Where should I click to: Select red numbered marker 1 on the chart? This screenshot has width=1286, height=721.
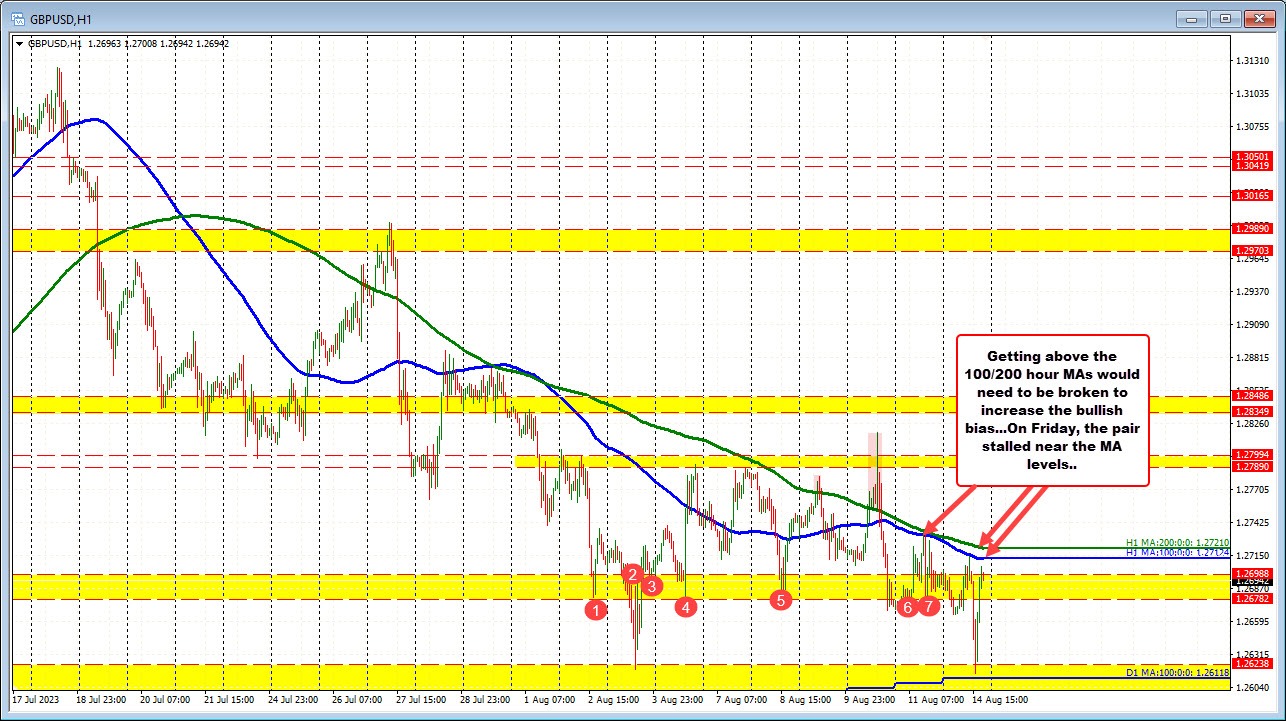tap(598, 609)
